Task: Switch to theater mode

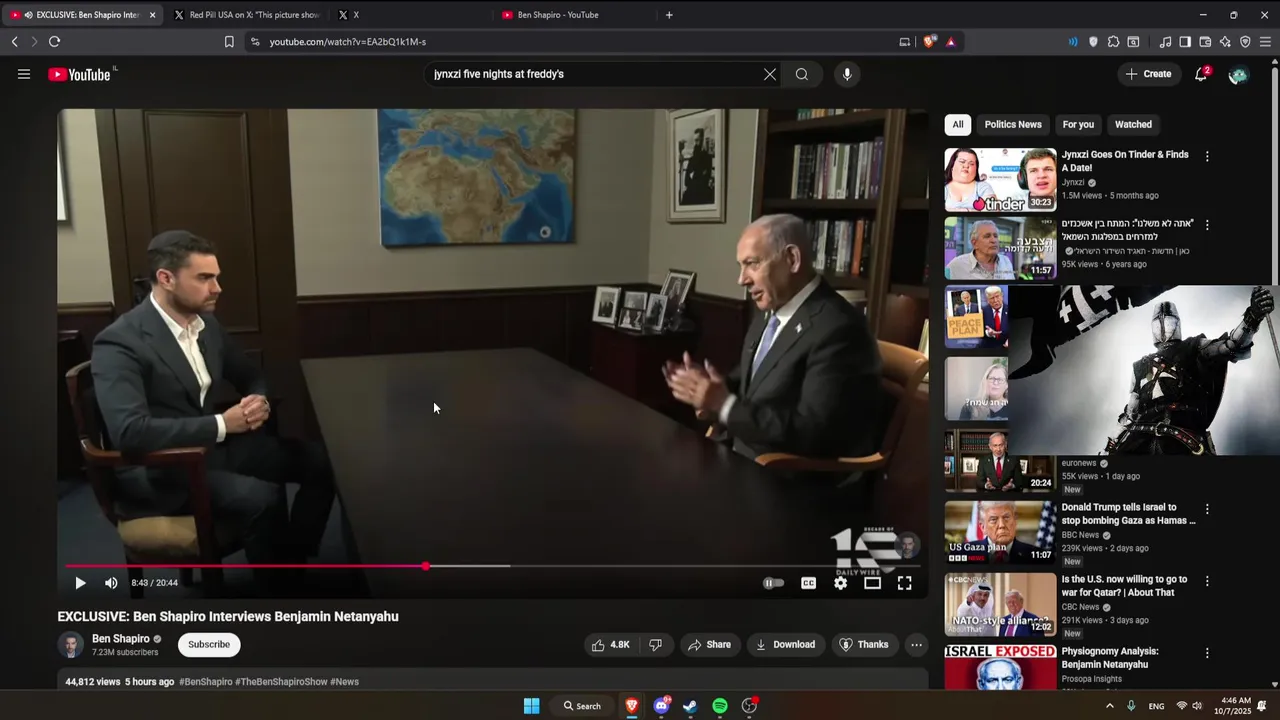Action: coord(872,583)
